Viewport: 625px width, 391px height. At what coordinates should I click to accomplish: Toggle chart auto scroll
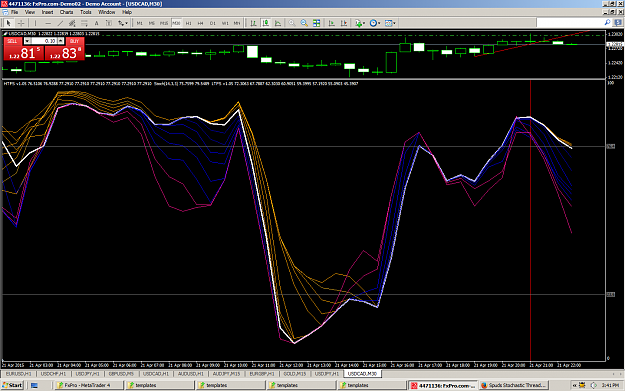coord(331,23)
